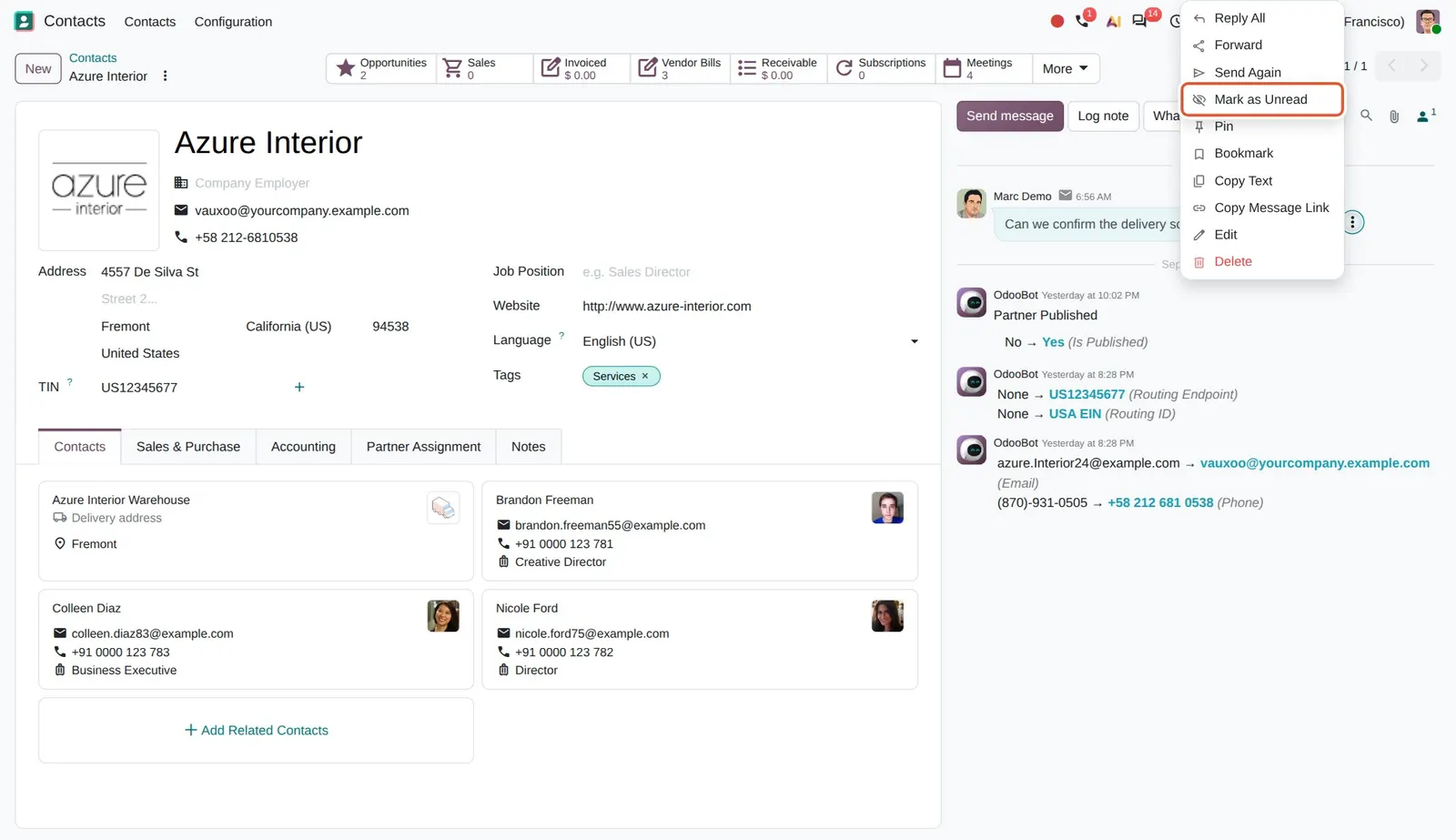Open Nicole Ford contact card
1456x840 pixels.
(x=700, y=639)
